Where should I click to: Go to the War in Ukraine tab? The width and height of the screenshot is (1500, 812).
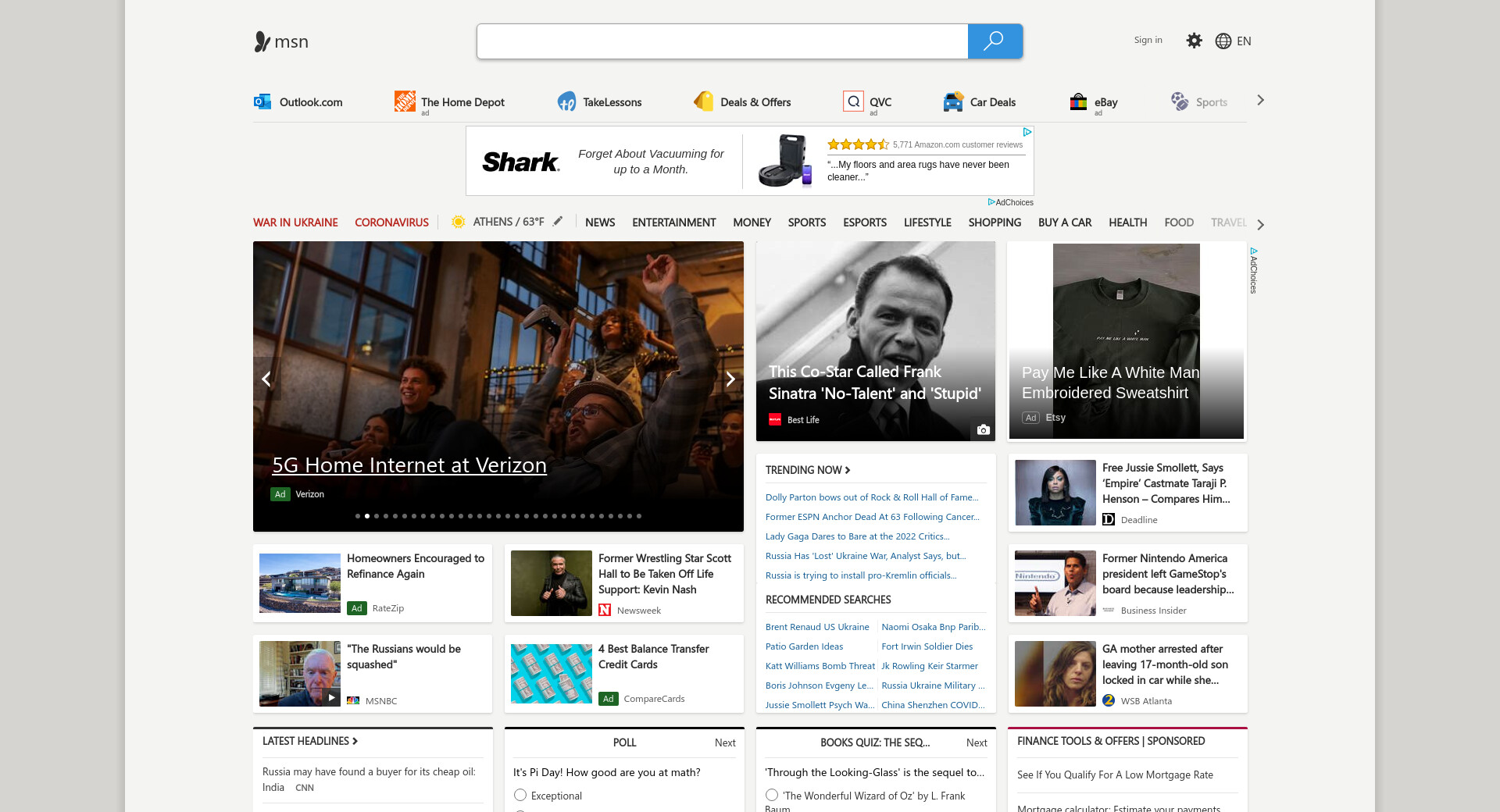pos(295,223)
